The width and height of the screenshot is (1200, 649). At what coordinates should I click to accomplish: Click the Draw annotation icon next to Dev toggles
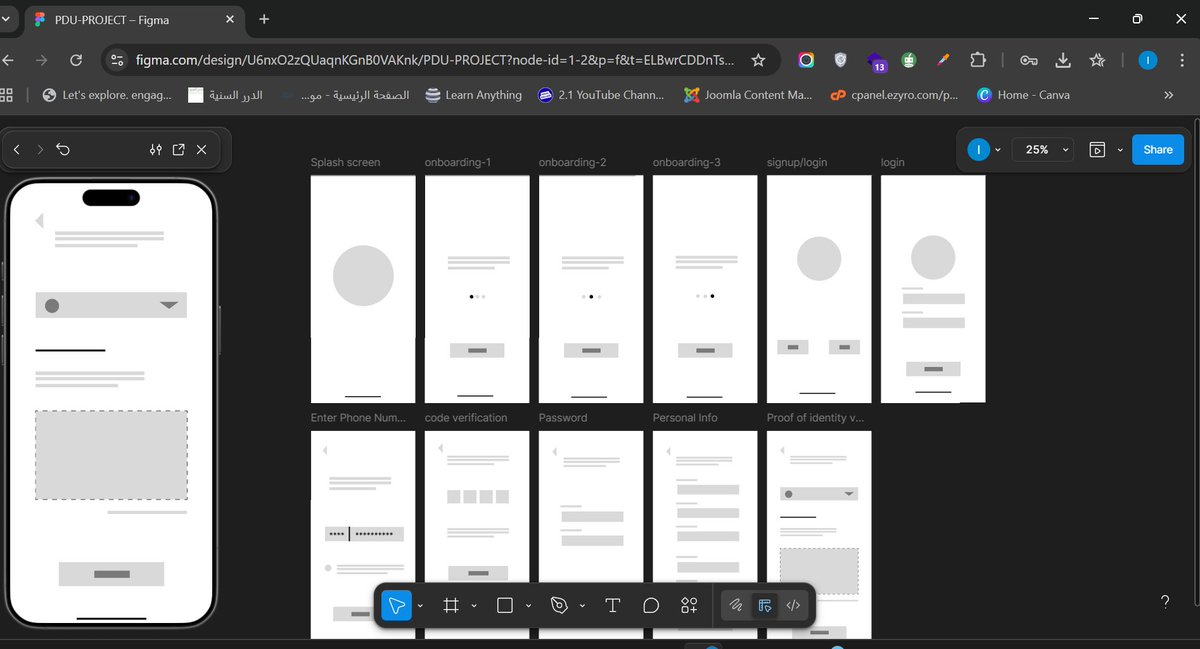[x=737, y=605]
